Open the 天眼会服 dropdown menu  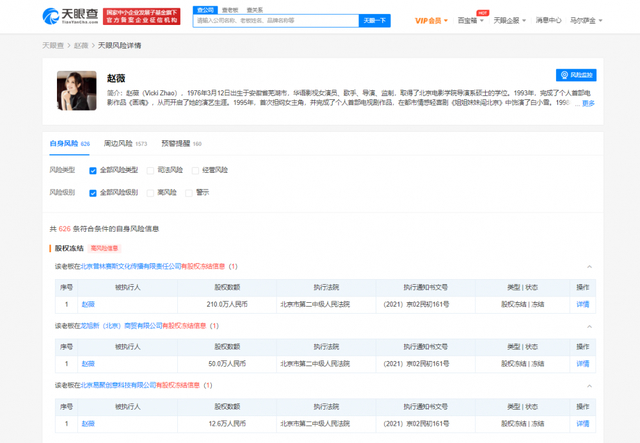(509, 20)
